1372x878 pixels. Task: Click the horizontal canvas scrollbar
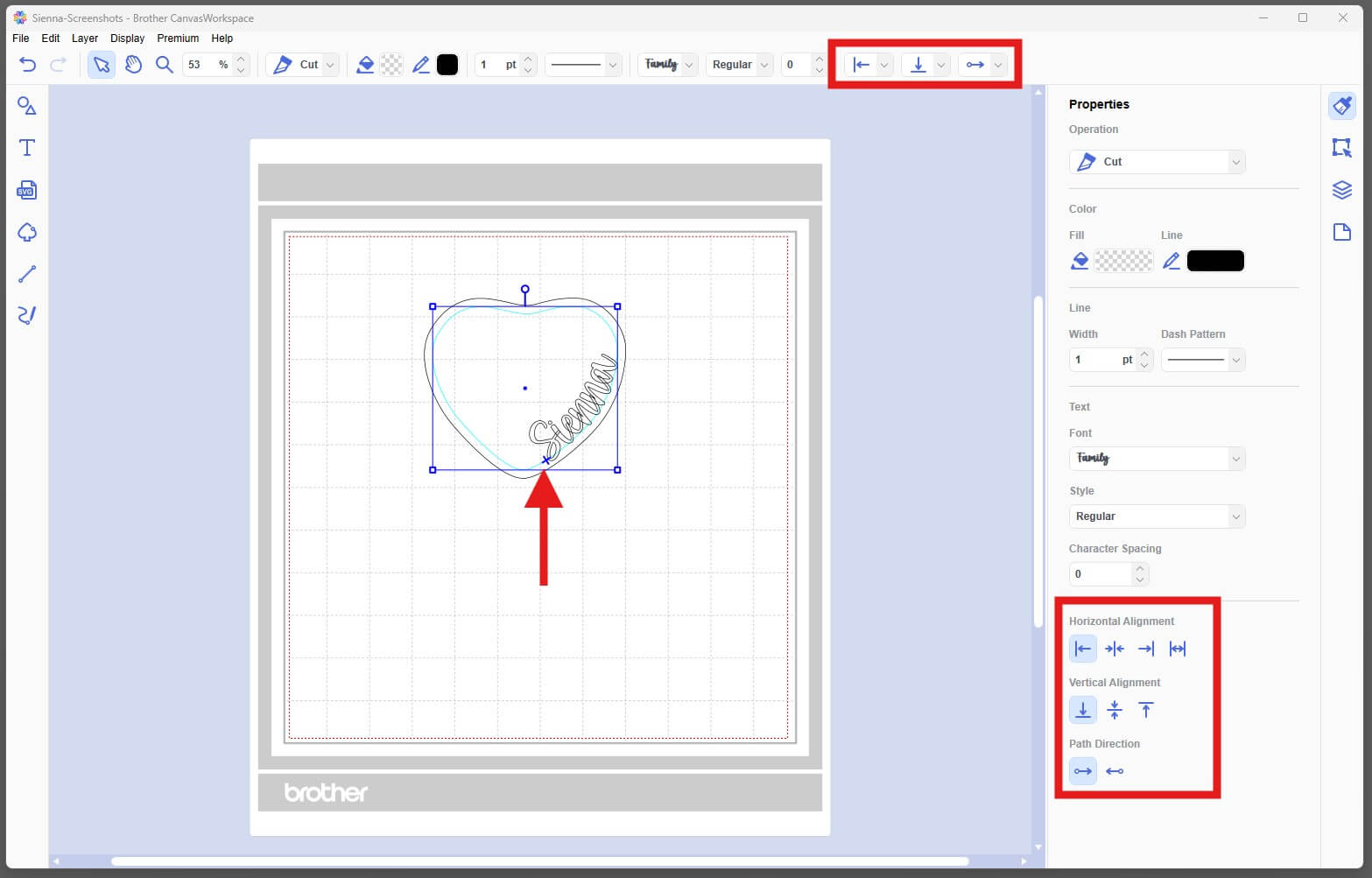pos(539,861)
